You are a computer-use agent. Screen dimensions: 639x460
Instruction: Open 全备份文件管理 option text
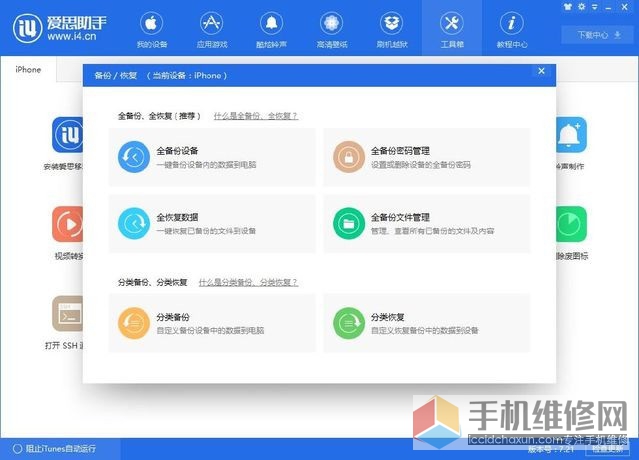[x=400, y=218]
